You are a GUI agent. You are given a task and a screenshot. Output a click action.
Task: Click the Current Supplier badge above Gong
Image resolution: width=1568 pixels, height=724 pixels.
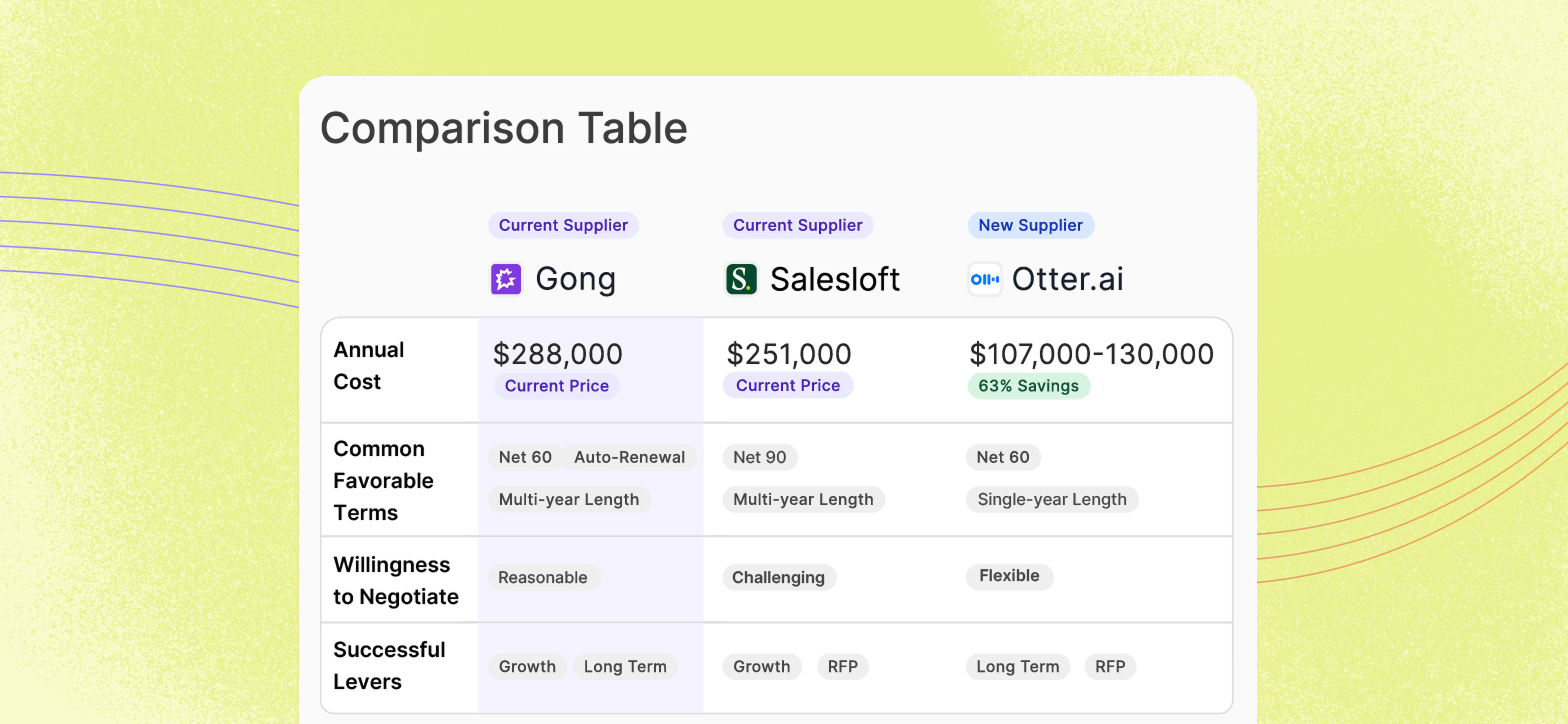click(x=563, y=225)
